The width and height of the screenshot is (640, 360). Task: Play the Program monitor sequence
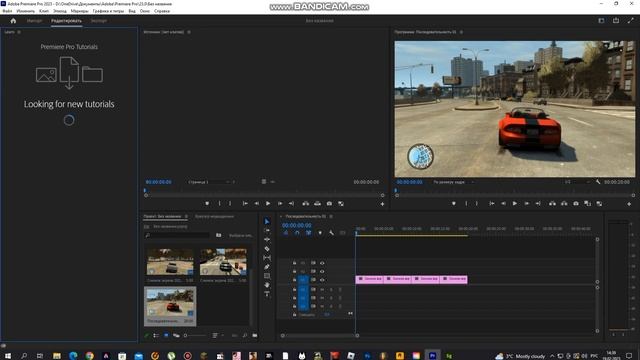515,203
